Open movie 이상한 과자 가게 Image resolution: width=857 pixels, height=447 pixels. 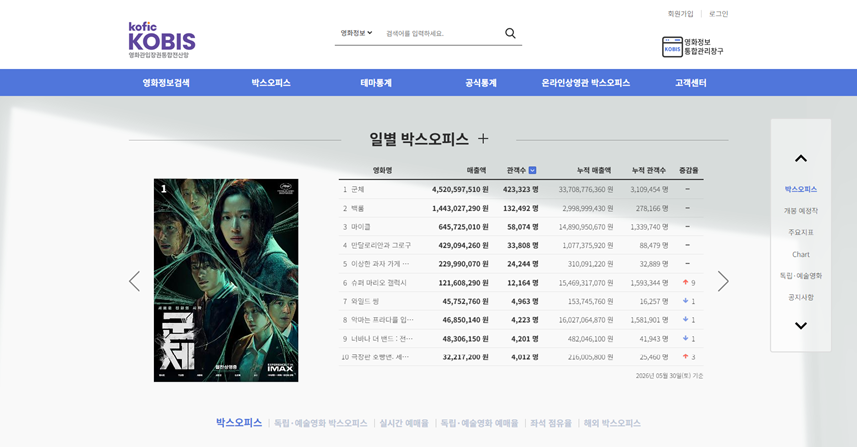pyautogui.click(x=380, y=264)
